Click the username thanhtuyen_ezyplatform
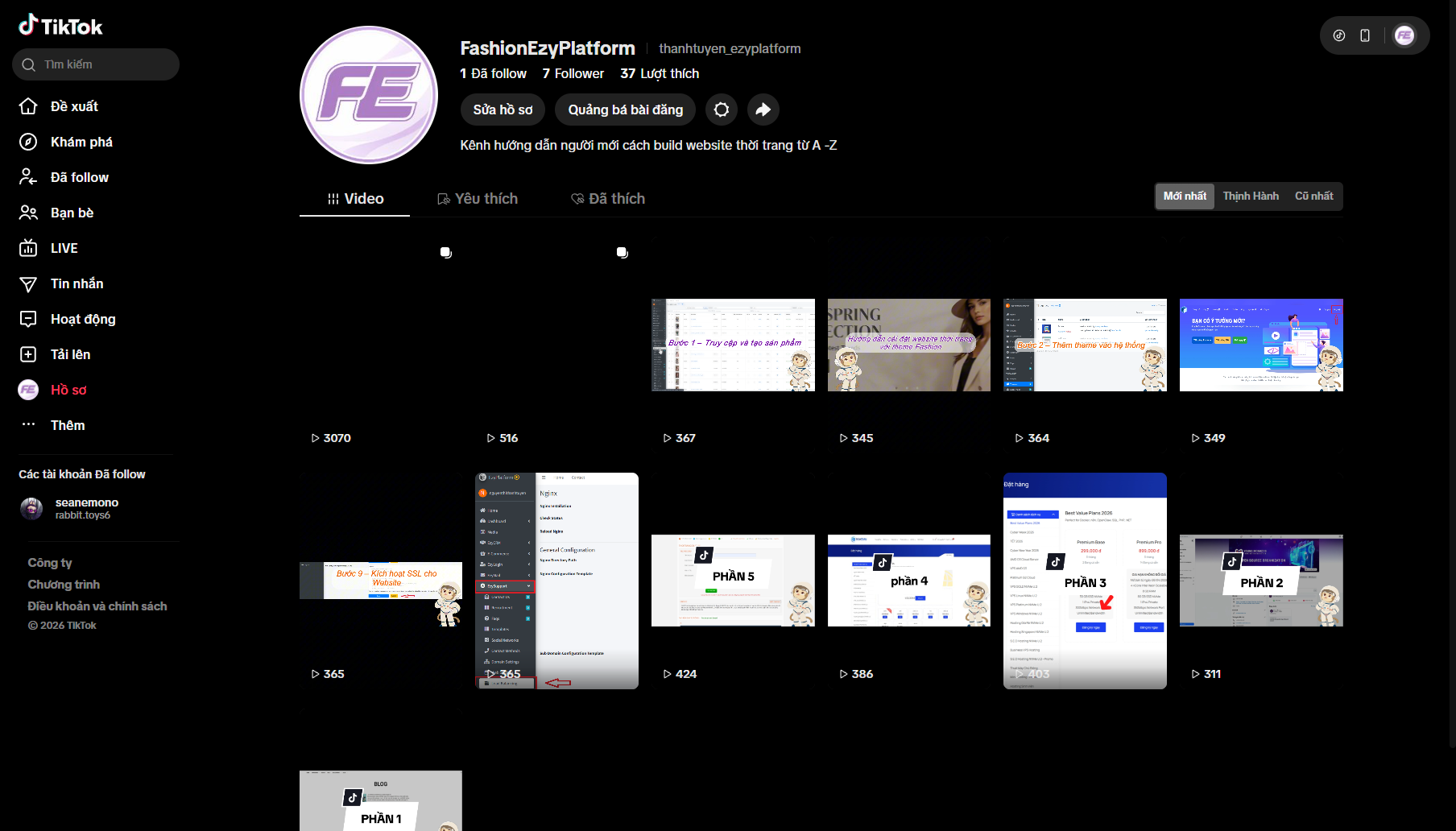Image resolution: width=1456 pixels, height=831 pixels. (730, 48)
